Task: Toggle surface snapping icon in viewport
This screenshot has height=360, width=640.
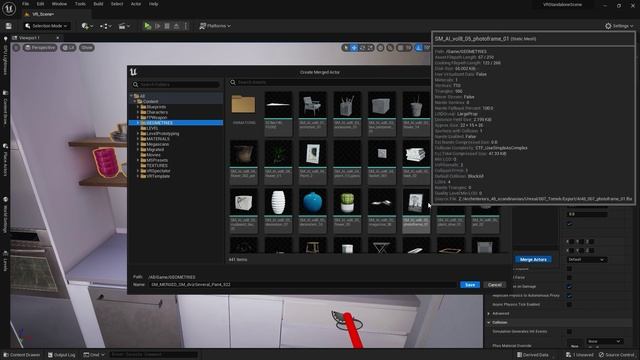Action: [390, 48]
